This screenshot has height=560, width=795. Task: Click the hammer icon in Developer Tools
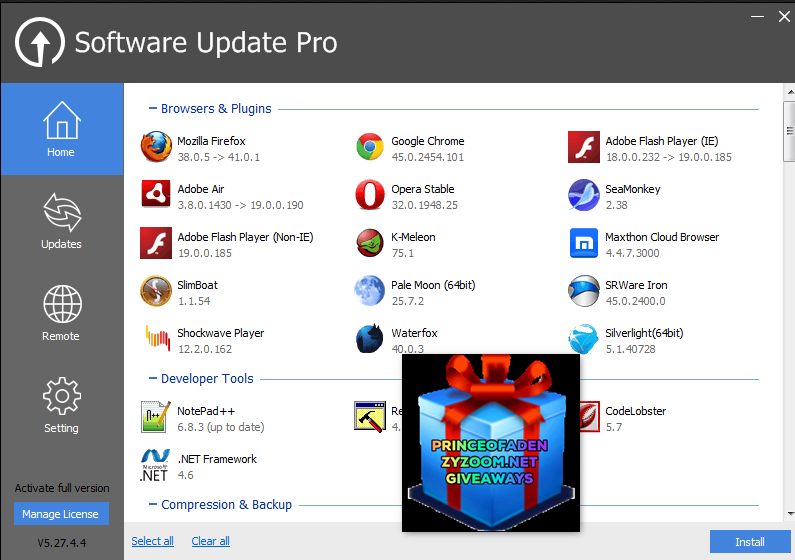tap(370, 417)
